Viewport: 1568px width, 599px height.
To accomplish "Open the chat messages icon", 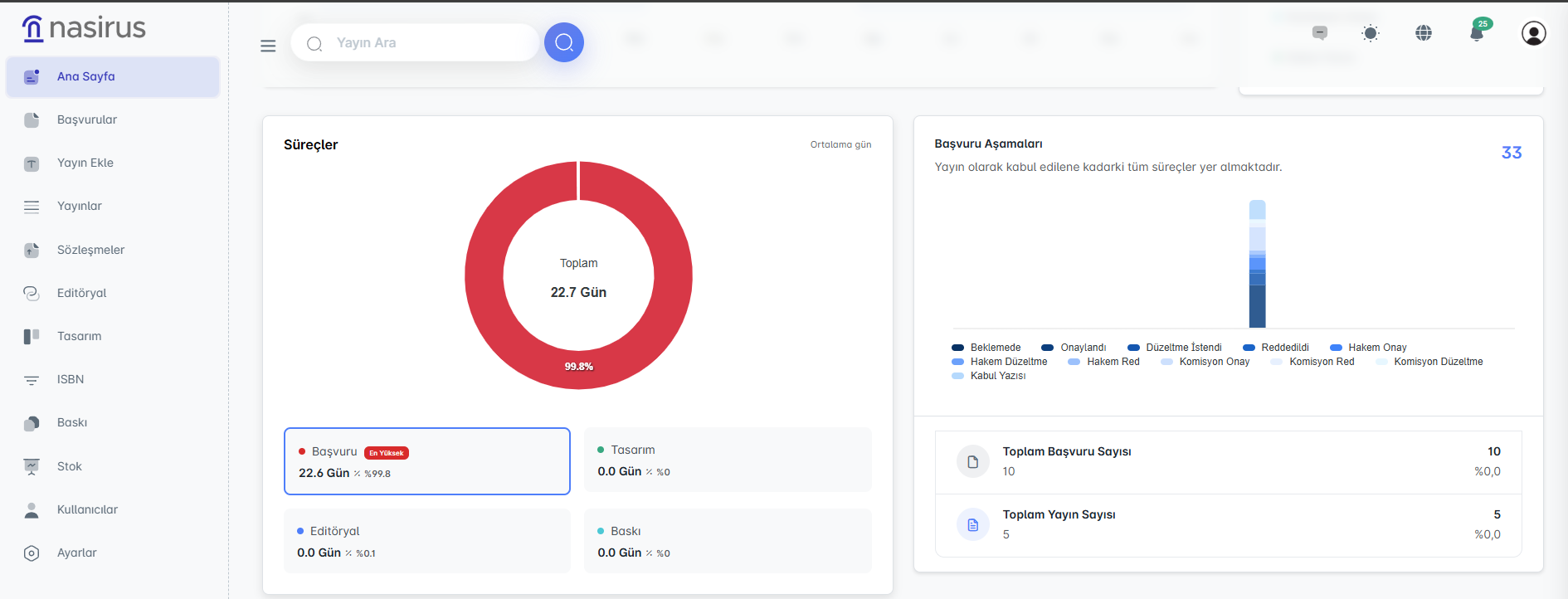I will pos(1319,33).
